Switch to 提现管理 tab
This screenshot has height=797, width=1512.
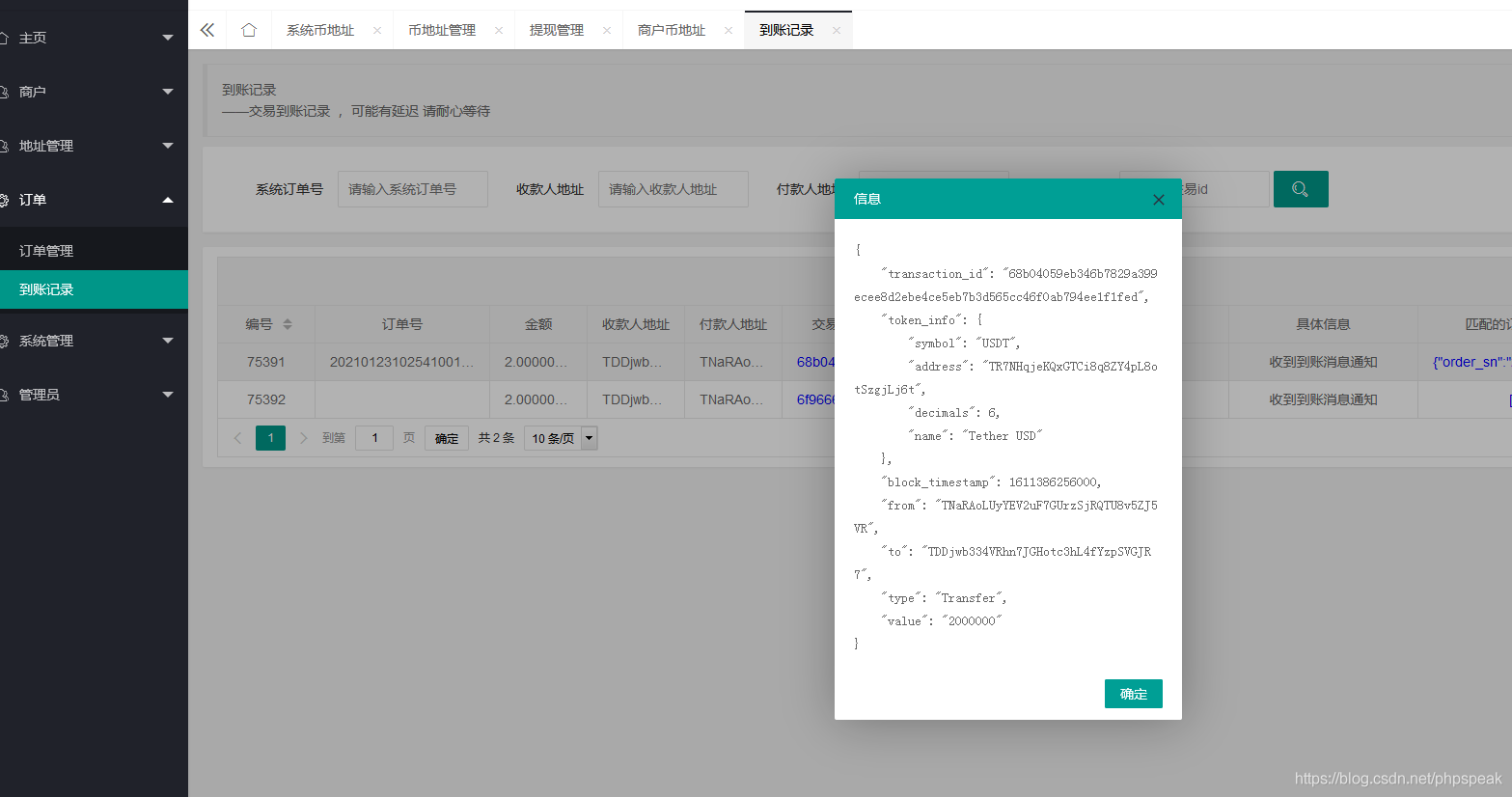pos(557,31)
